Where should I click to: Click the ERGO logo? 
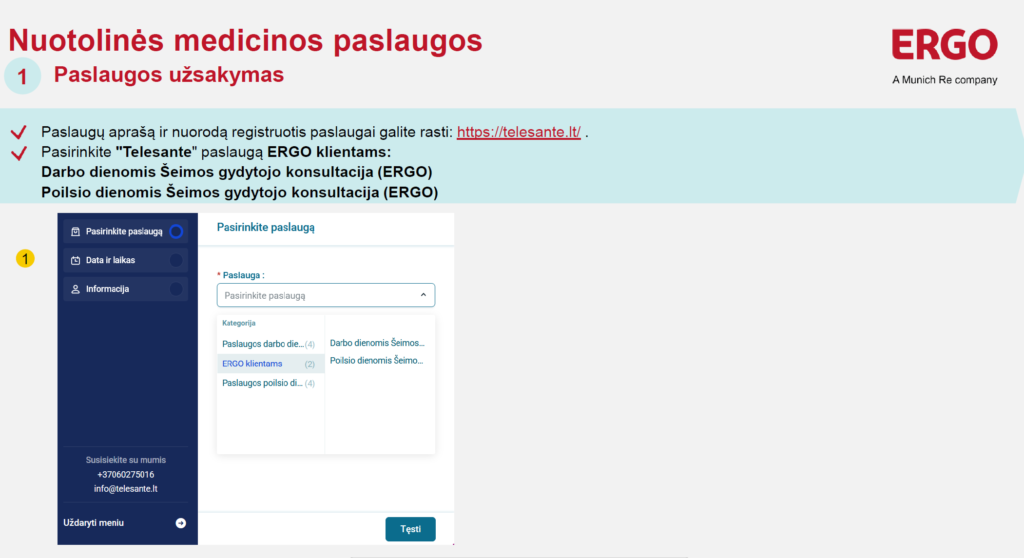(x=944, y=46)
